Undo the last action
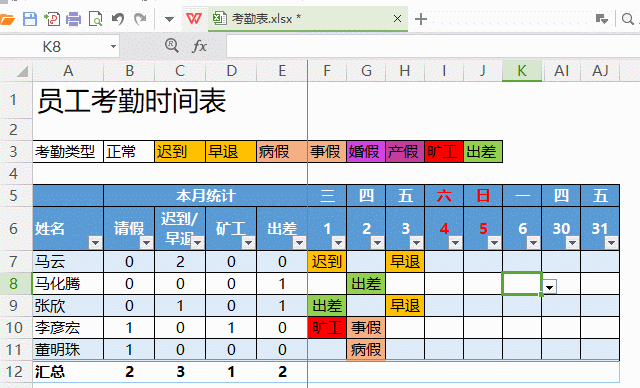This screenshot has height=388, width=640. point(118,19)
